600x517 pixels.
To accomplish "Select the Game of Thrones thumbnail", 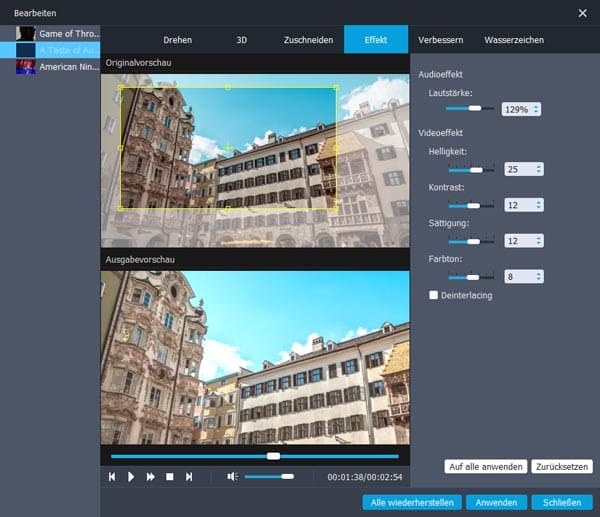I will 26,33.
